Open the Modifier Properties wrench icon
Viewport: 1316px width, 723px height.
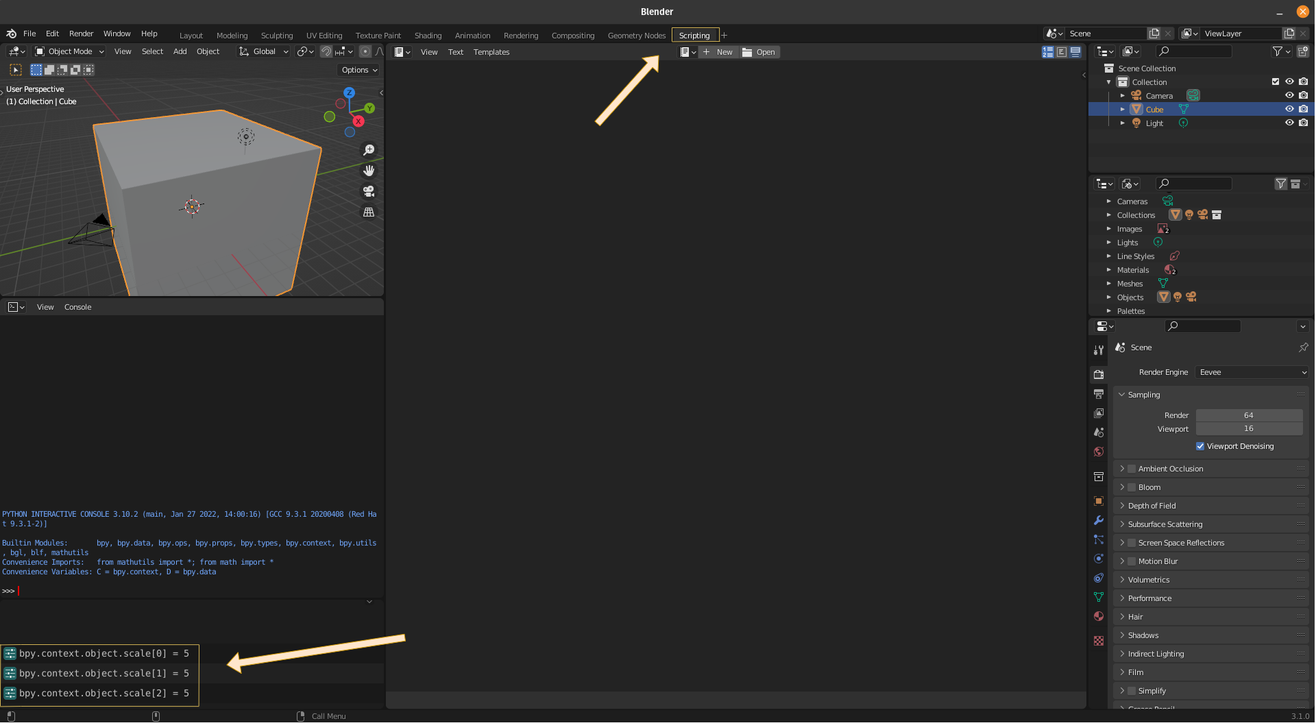click(x=1098, y=520)
